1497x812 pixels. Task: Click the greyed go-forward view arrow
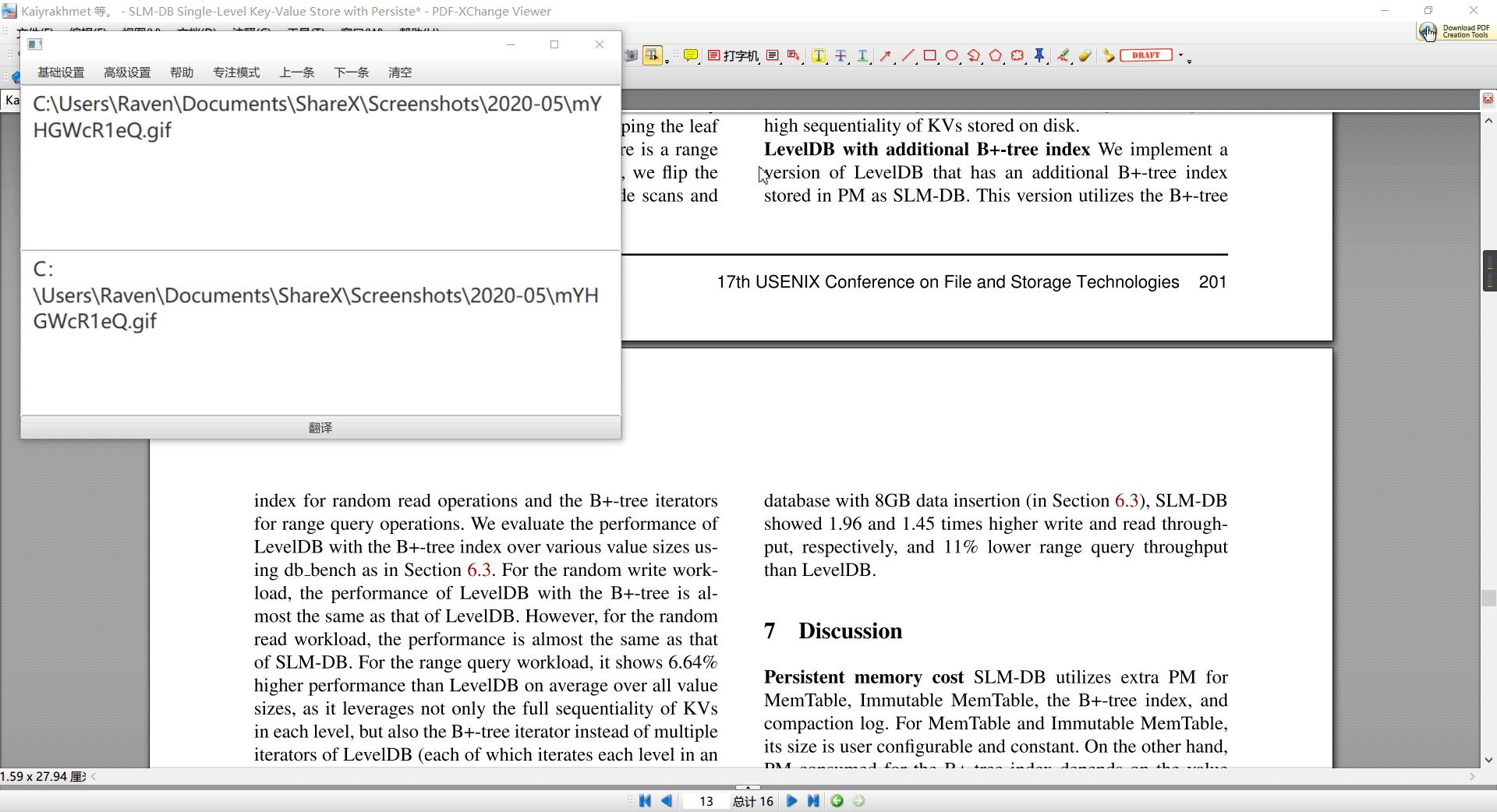tap(858, 801)
